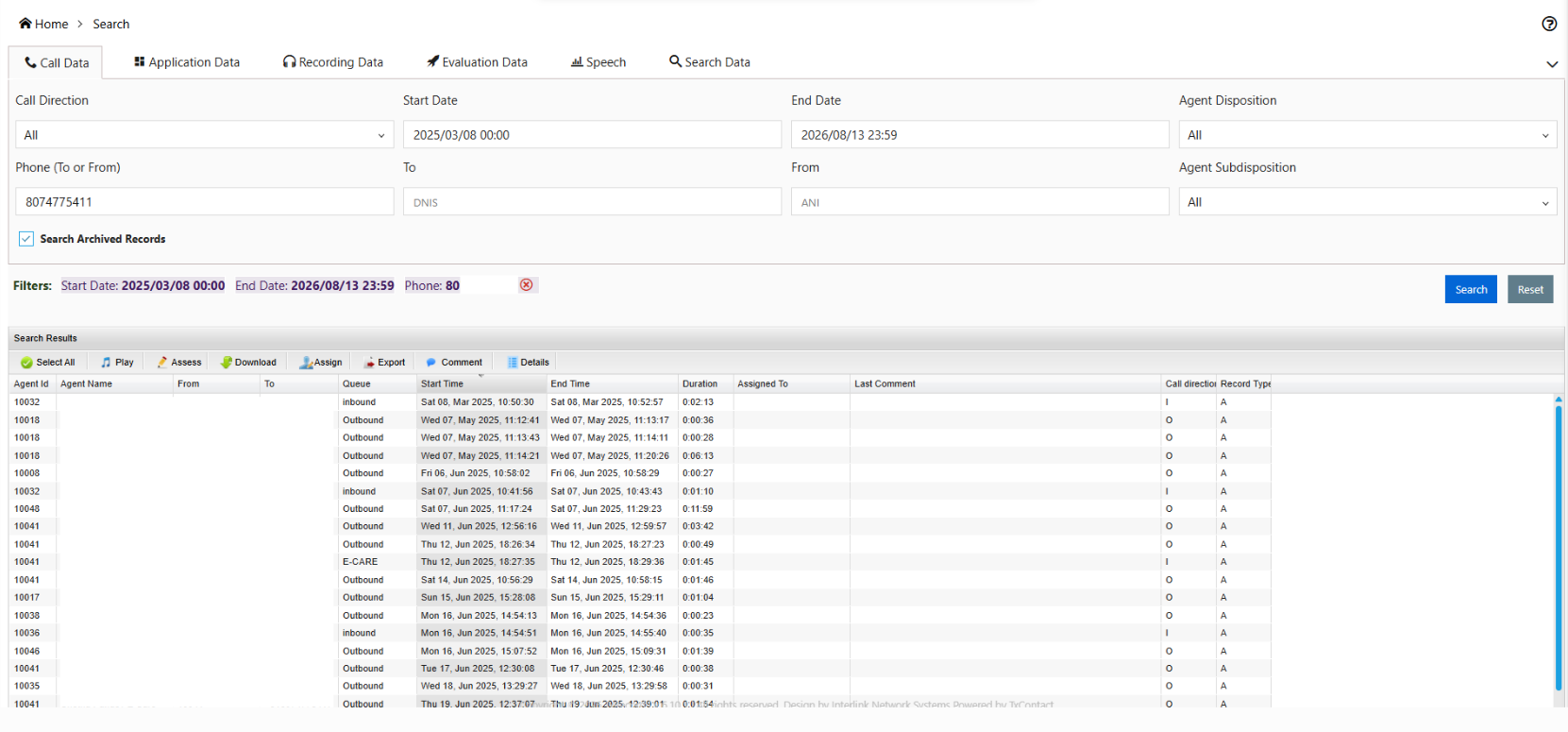Click the Export toolbar button
This screenshot has height=732, width=1568.
(384, 363)
